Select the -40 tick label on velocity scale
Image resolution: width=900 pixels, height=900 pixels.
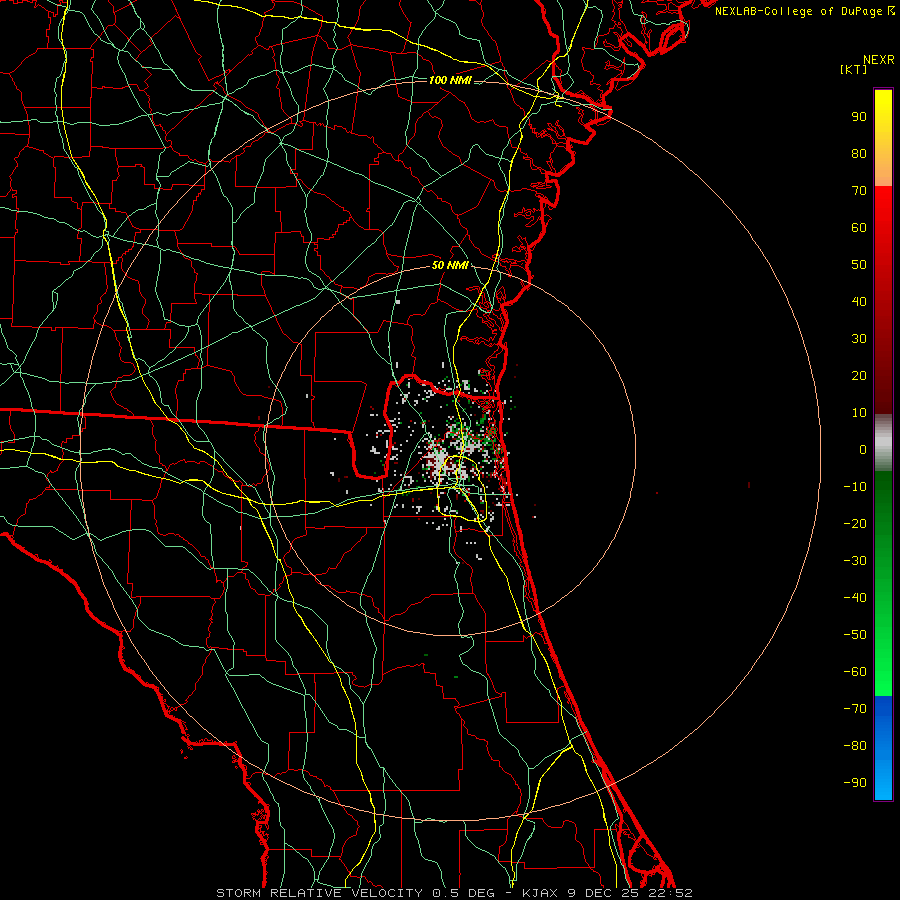click(855, 598)
